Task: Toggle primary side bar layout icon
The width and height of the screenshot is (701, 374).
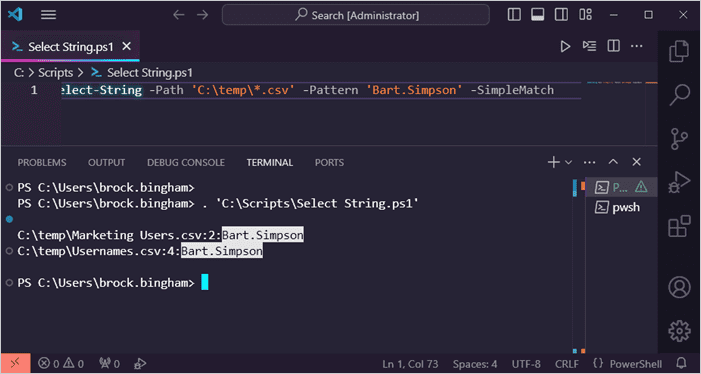Action: (x=514, y=15)
